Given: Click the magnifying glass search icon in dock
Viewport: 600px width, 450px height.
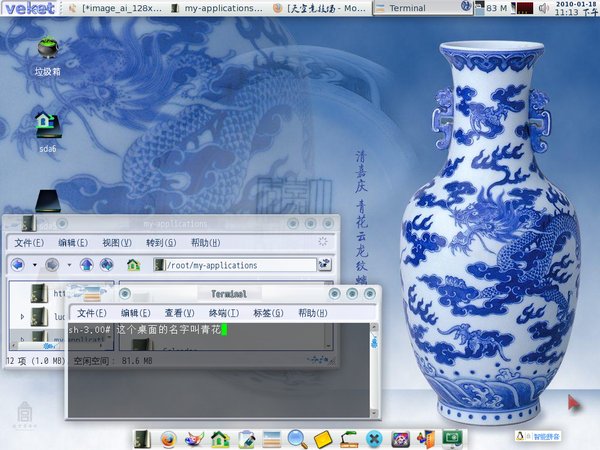Looking at the screenshot, I should (297, 438).
